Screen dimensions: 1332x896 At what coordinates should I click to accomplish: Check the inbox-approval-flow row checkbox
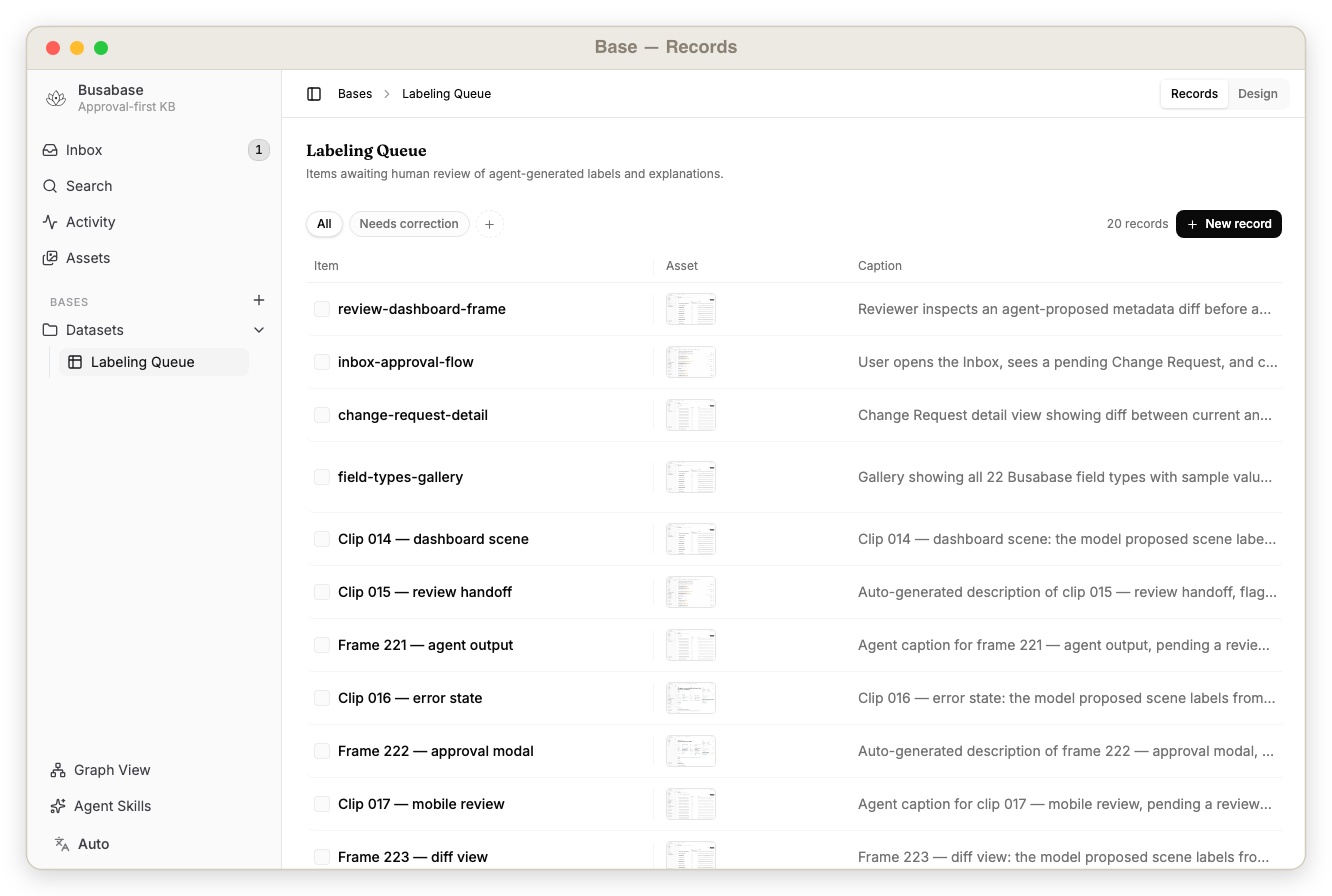(x=322, y=362)
